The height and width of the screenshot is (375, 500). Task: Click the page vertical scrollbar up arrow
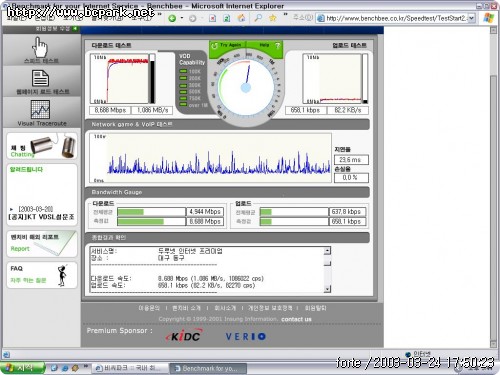[494, 30]
